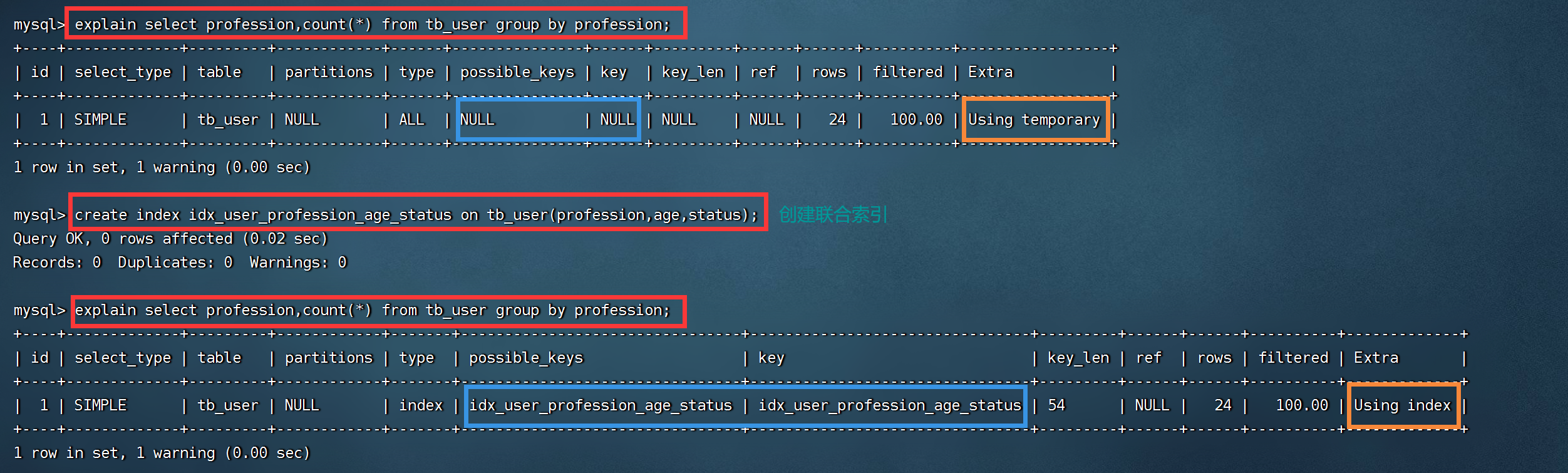Click the "index" value in type column
Viewport: 1568px width, 473px height.
421,405
